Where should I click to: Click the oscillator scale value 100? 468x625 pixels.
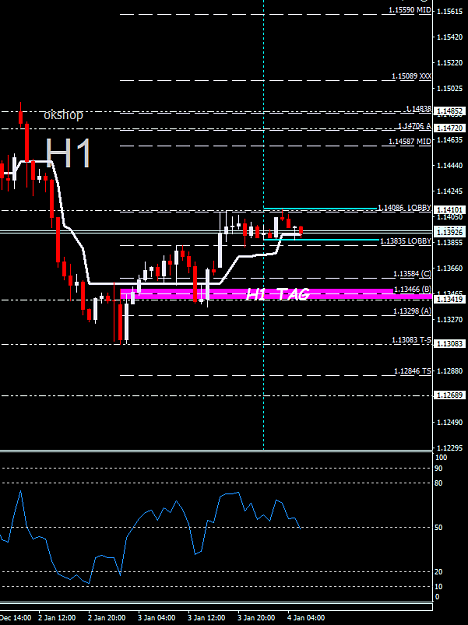click(441, 458)
